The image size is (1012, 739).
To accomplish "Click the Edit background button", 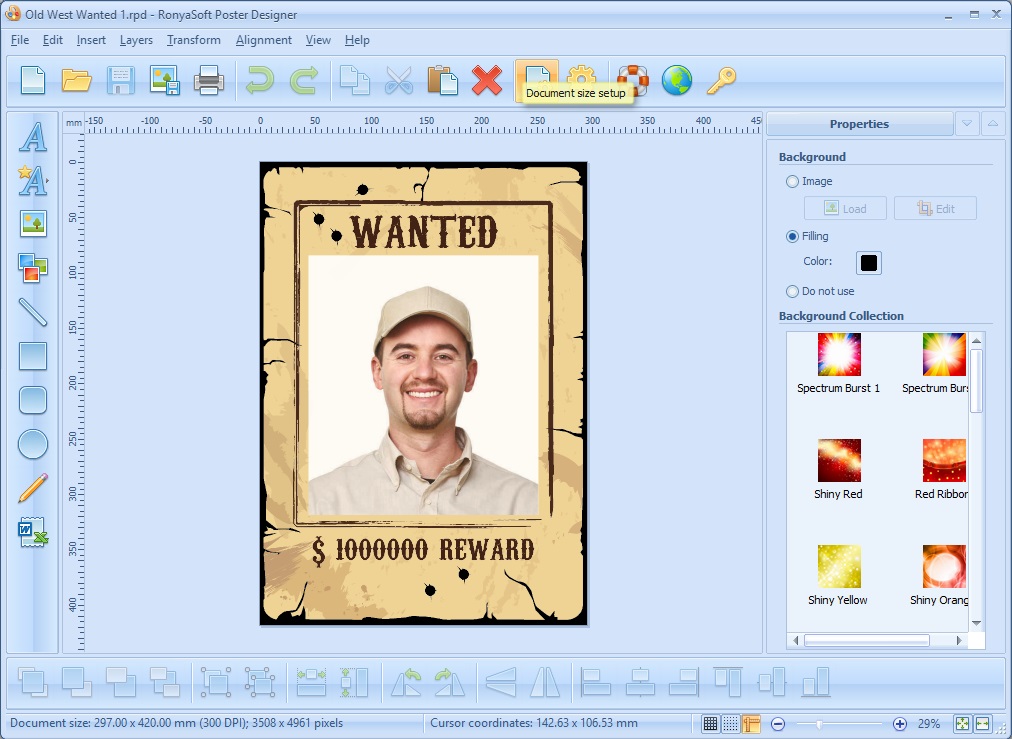I will [935, 208].
